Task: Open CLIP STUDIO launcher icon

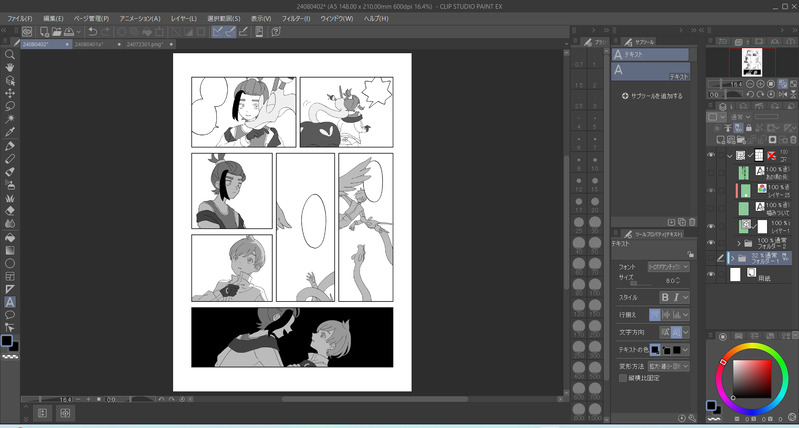Action: [x=27, y=32]
